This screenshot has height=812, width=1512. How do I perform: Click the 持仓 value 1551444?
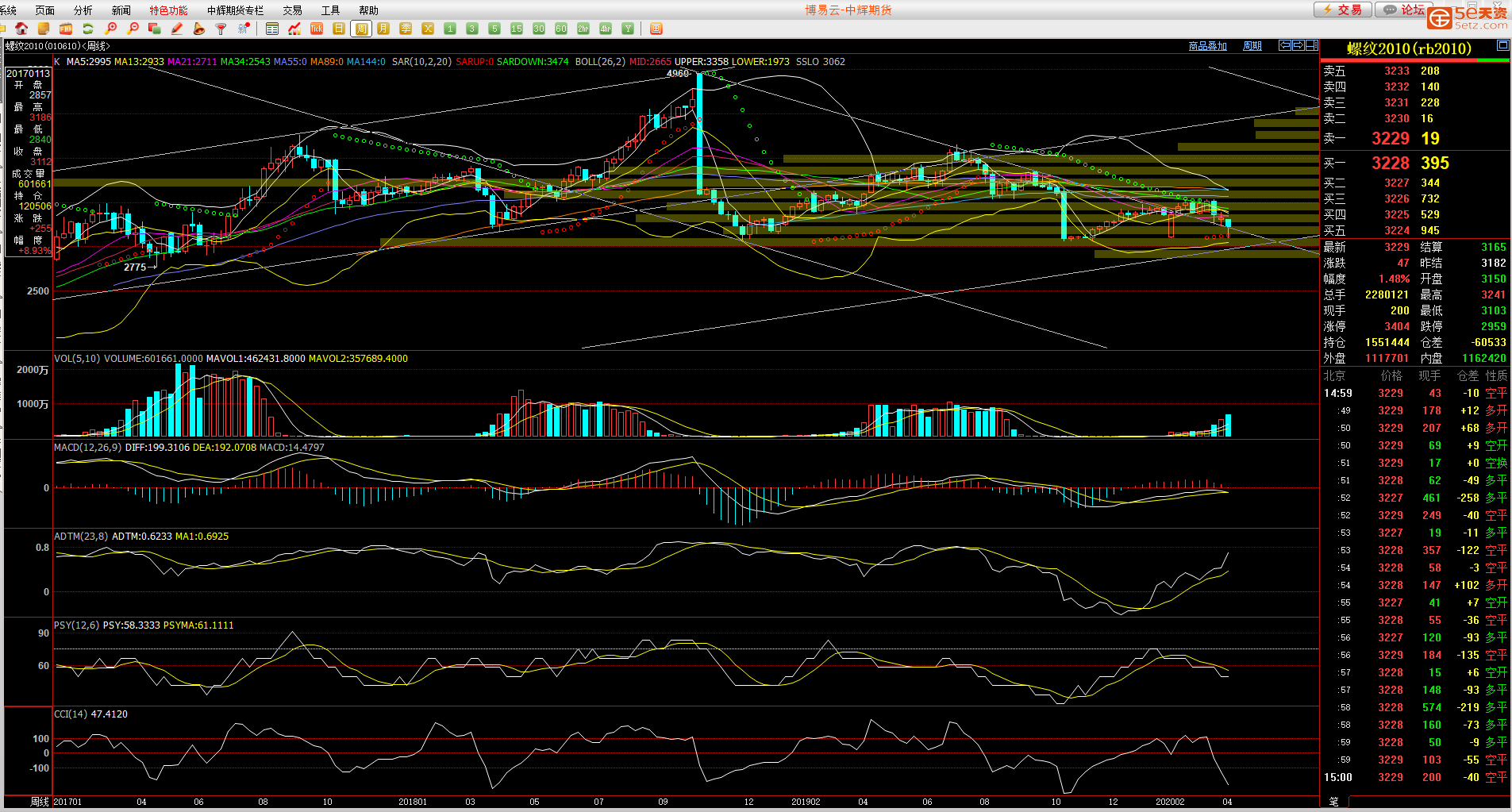[1387, 343]
